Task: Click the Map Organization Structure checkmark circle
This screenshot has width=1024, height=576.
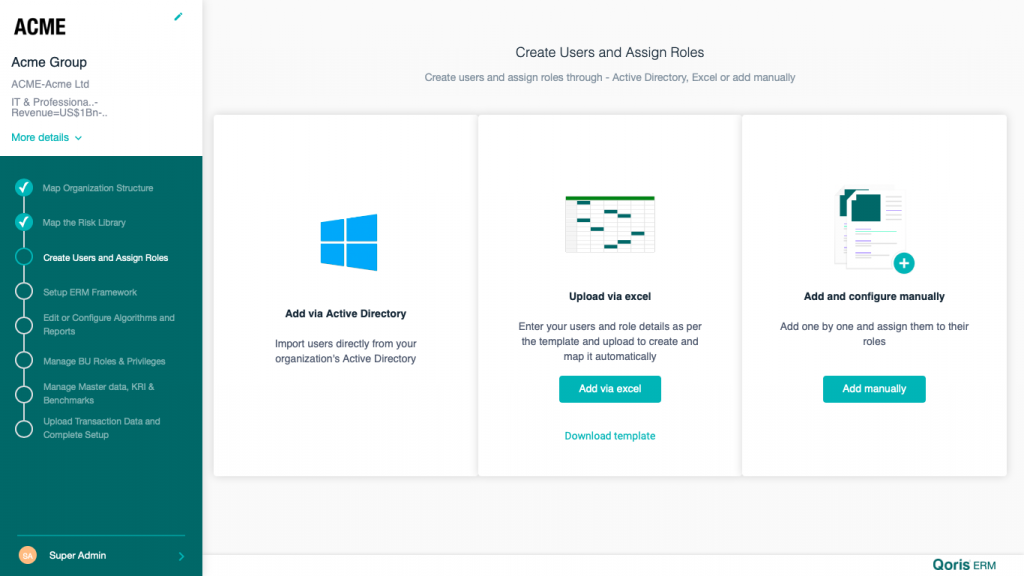Action: tap(24, 187)
